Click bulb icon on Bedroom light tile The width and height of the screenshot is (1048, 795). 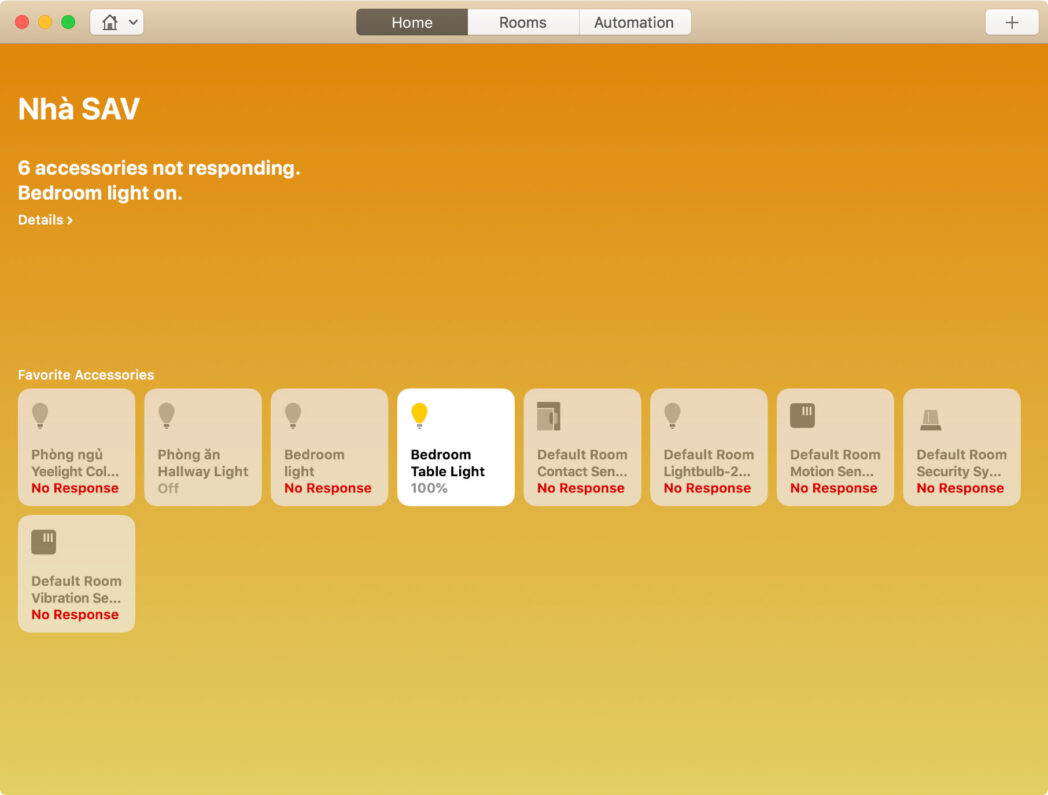tap(293, 415)
